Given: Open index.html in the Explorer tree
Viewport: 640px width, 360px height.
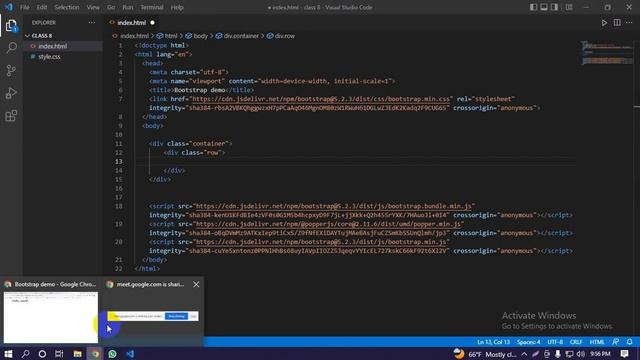Looking at the screenshot, I should [53, 46].
